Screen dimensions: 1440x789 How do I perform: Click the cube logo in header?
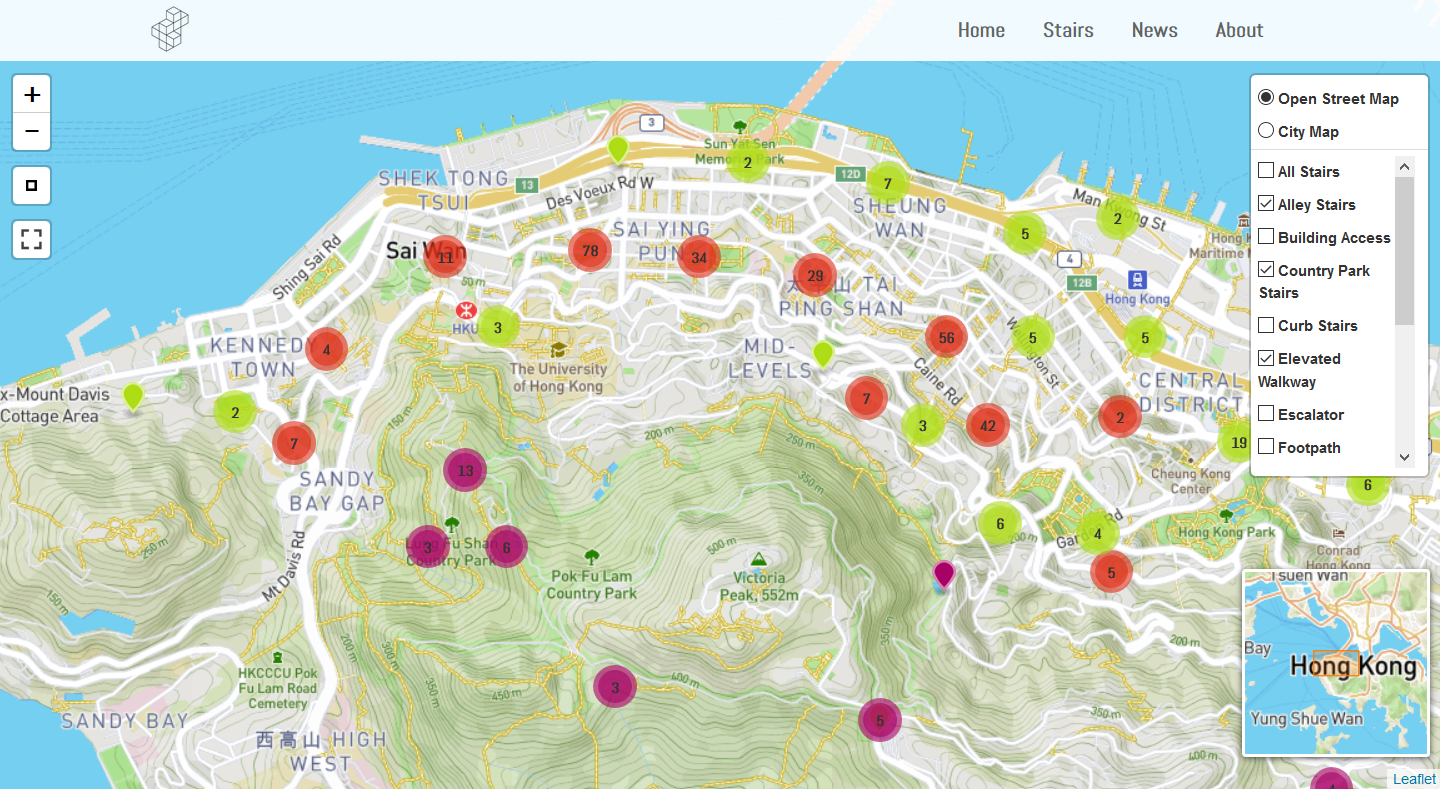pos(170,29)
